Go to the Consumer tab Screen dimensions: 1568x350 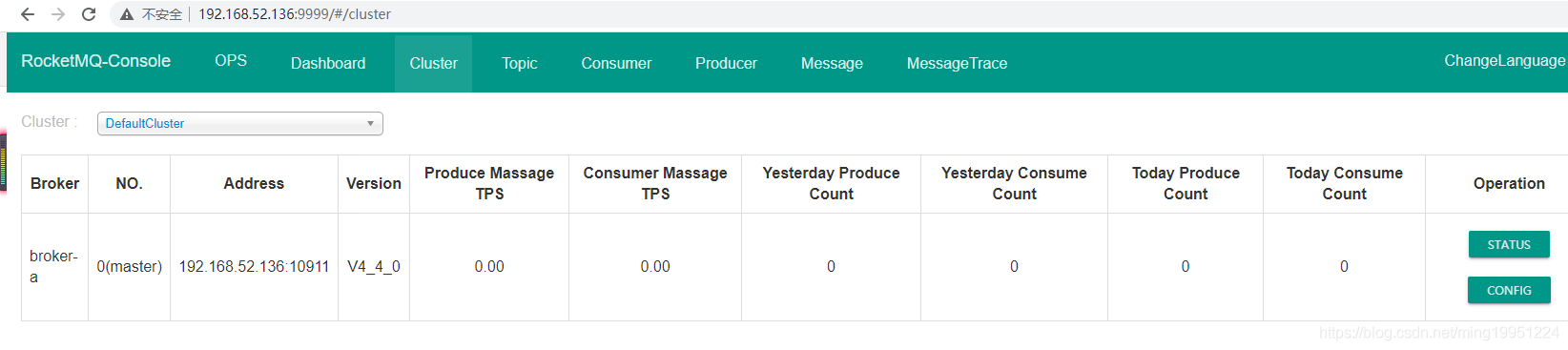[x=616, y=63]
